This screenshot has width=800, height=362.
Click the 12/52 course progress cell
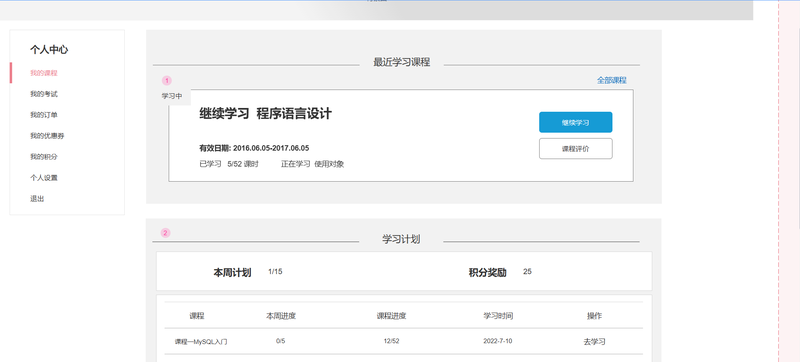coord(391,341)
